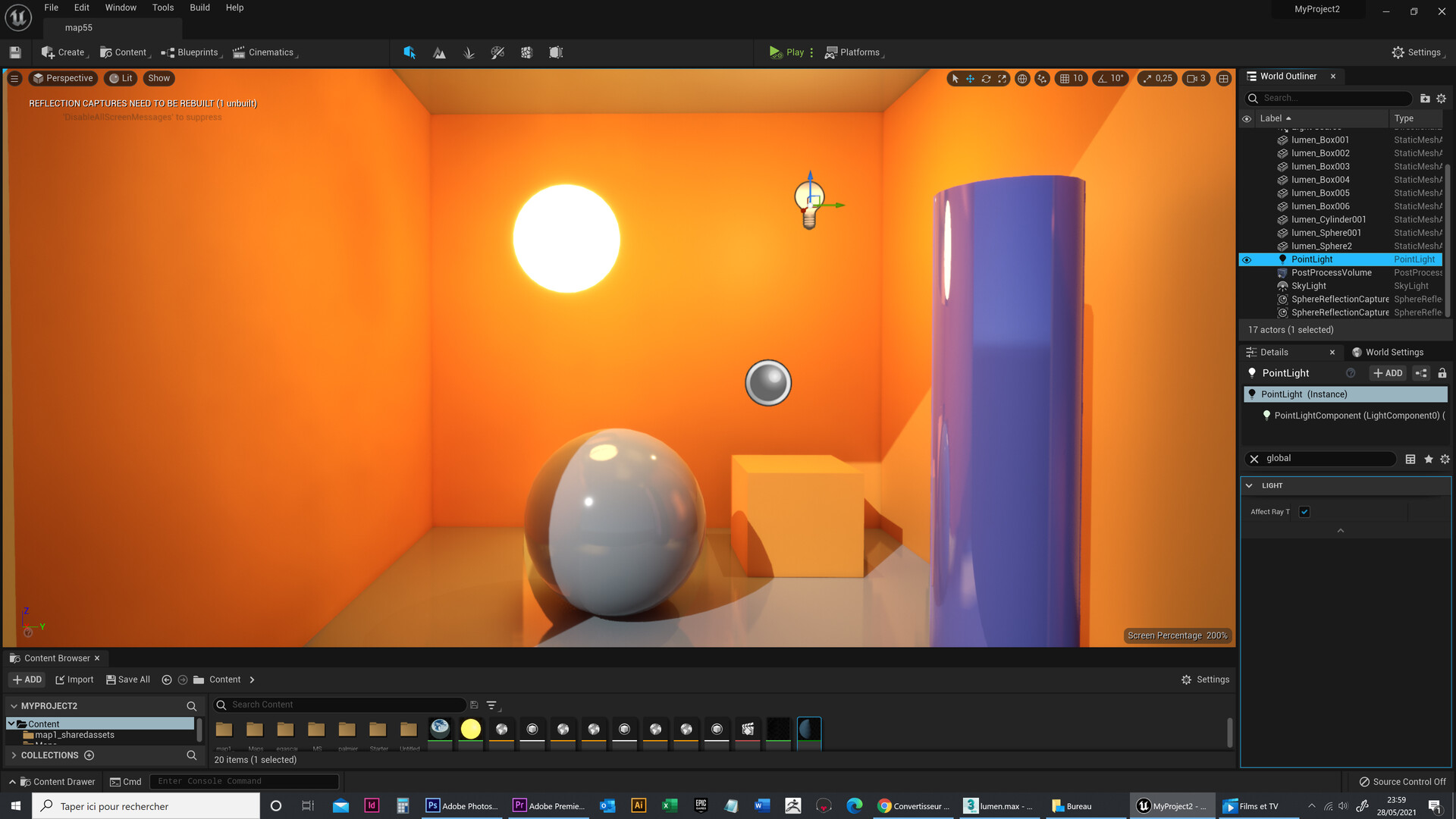
Task: Click the Save All button
Action: point(127,679)
